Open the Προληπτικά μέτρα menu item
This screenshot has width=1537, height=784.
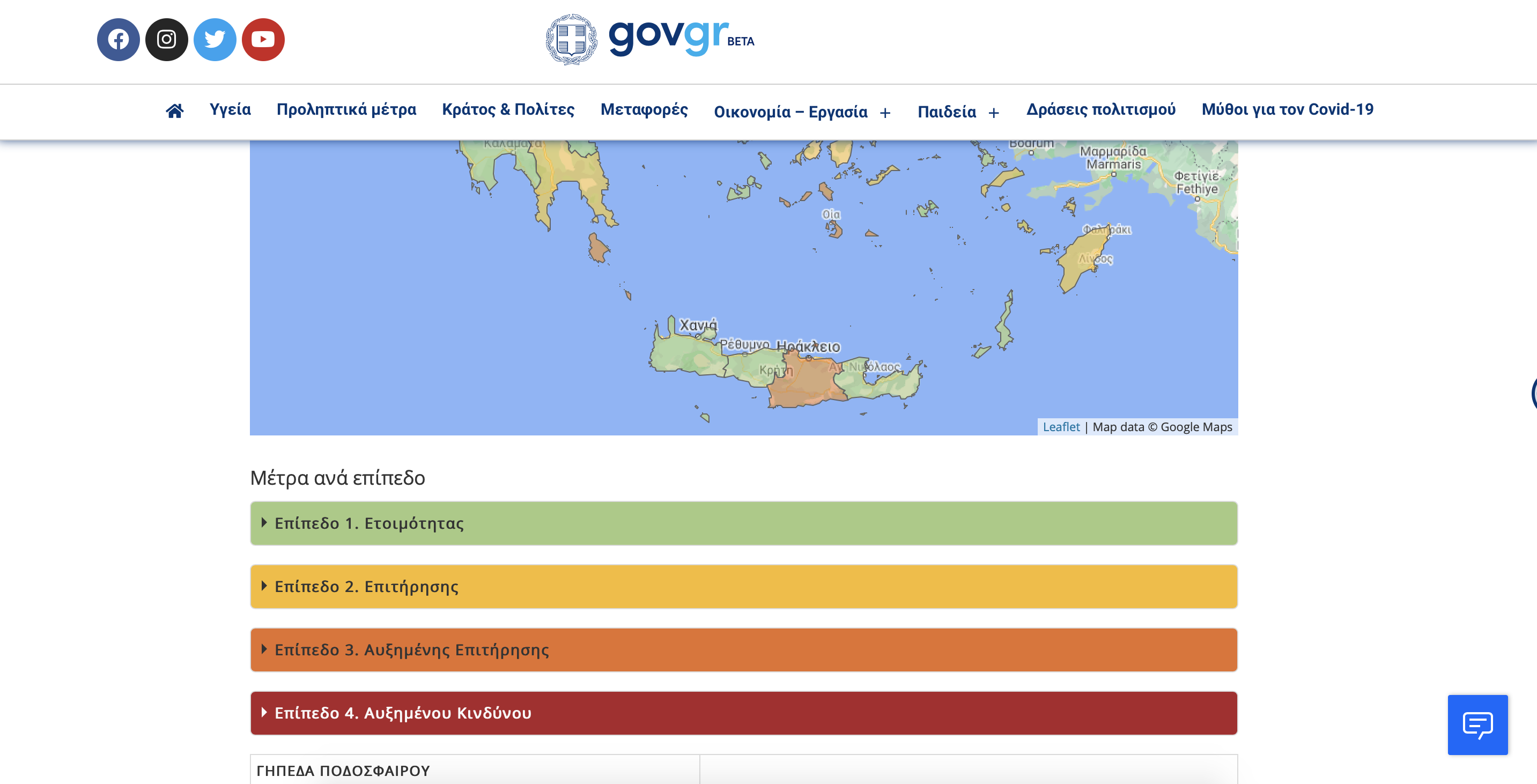pyautogui.click(x=346, y=109)
